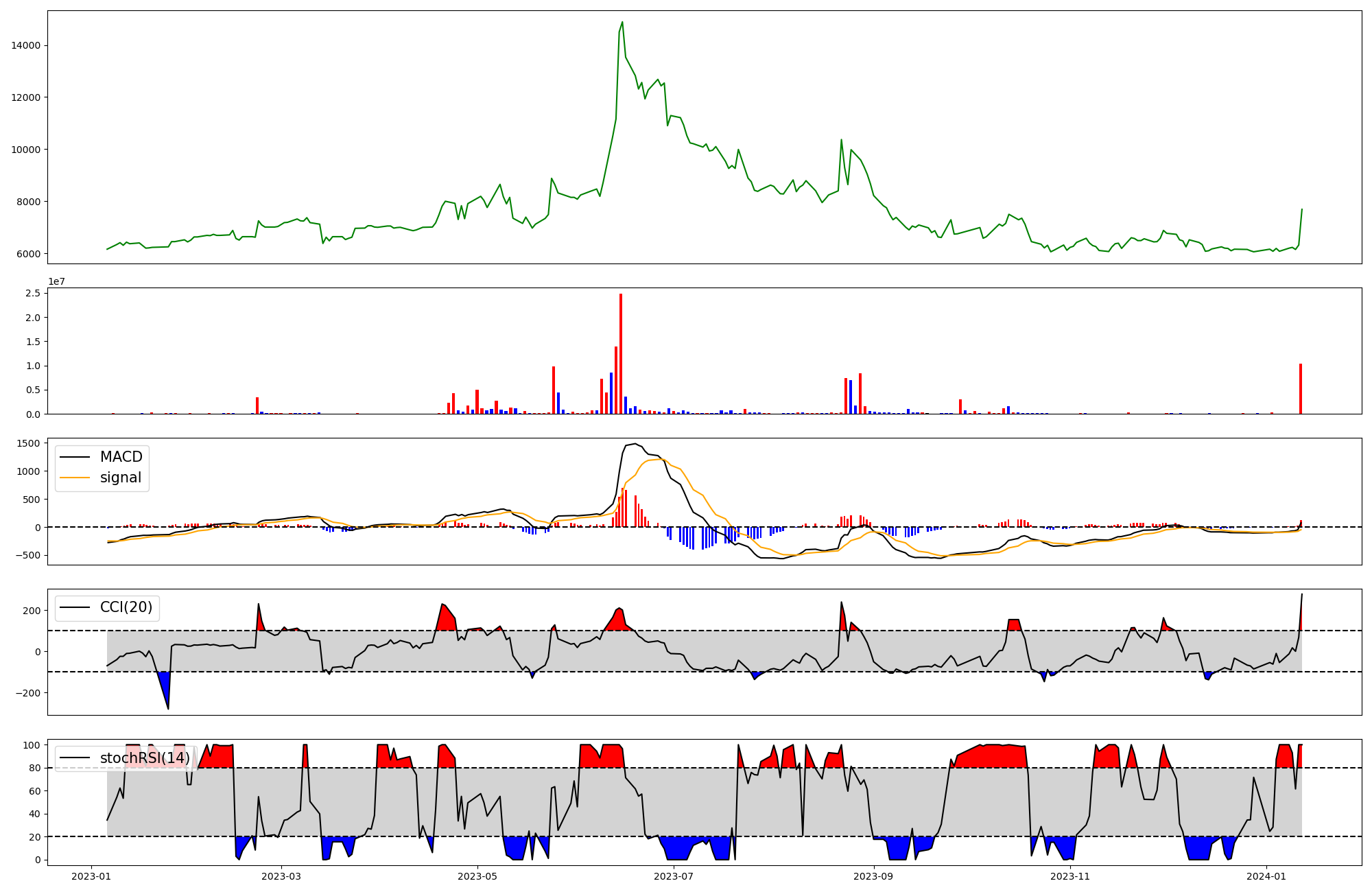Click the 6000 price axis label

pyautogui.click(x=29, y=254)
